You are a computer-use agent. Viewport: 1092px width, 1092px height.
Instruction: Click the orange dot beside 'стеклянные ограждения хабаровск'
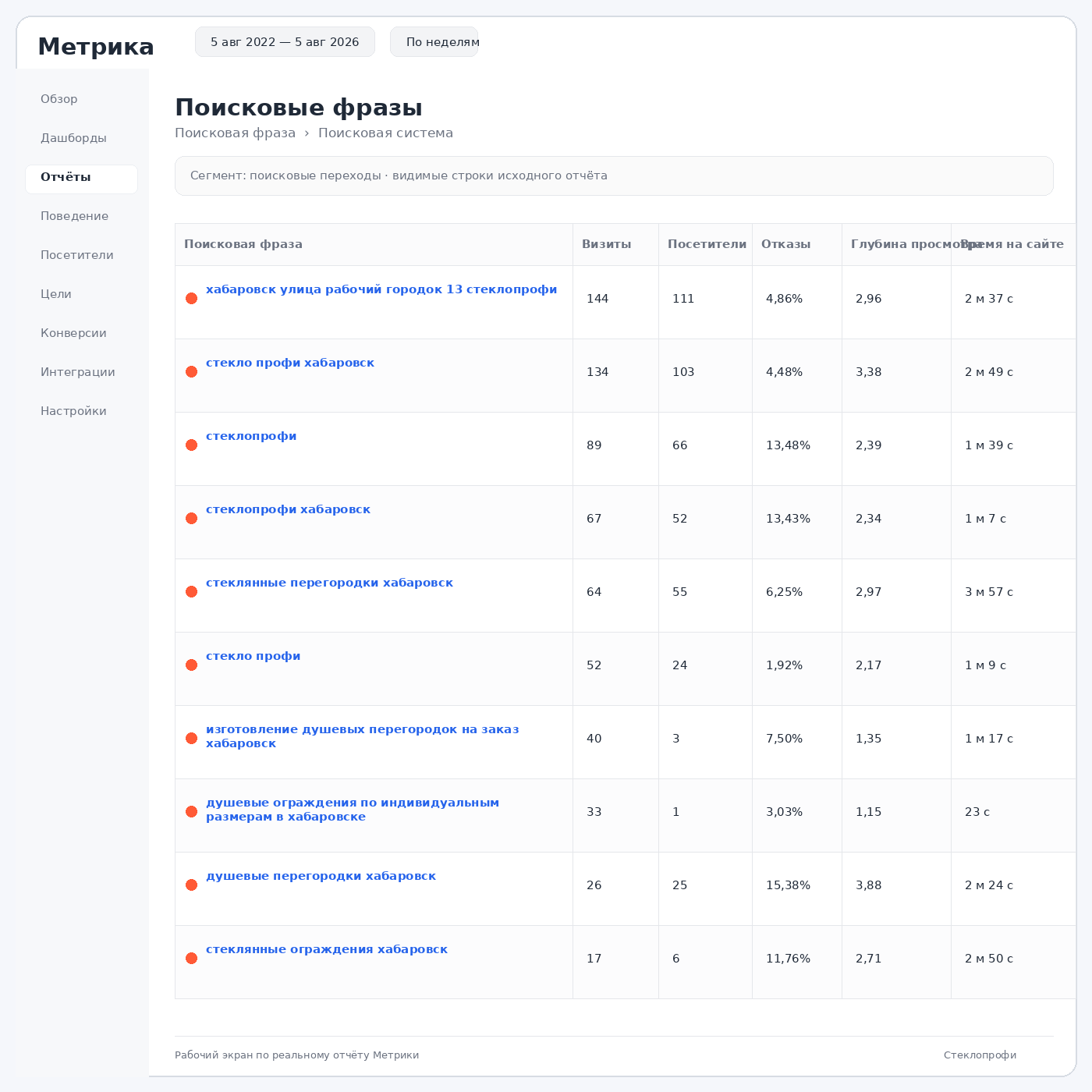[191, 959]
